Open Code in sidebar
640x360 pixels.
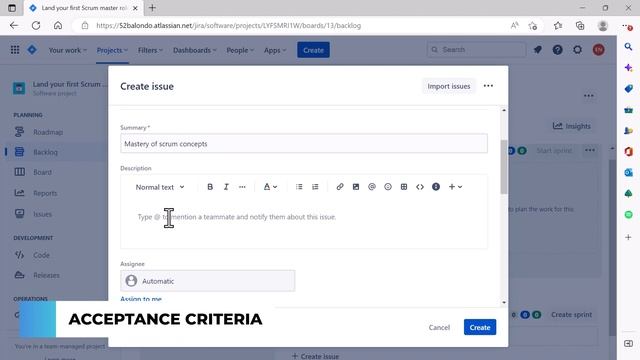coord(41,255)
